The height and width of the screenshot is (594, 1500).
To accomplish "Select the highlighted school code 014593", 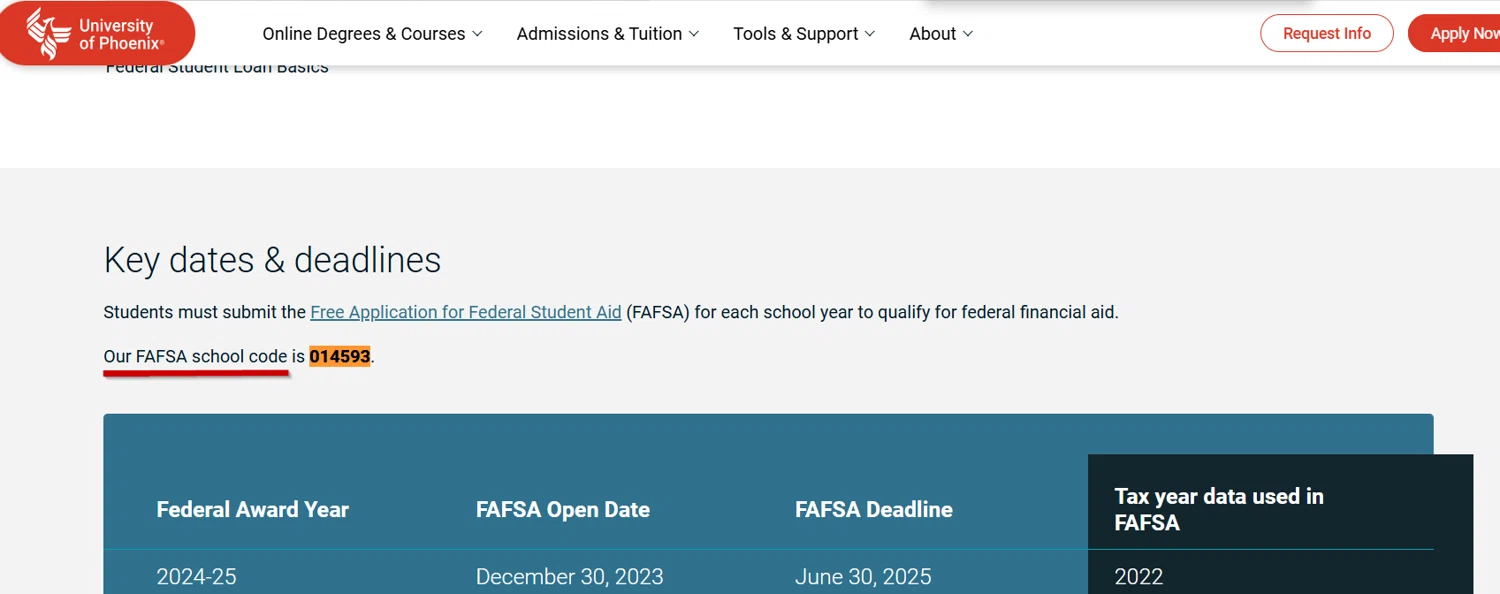I will coord(340,356).
